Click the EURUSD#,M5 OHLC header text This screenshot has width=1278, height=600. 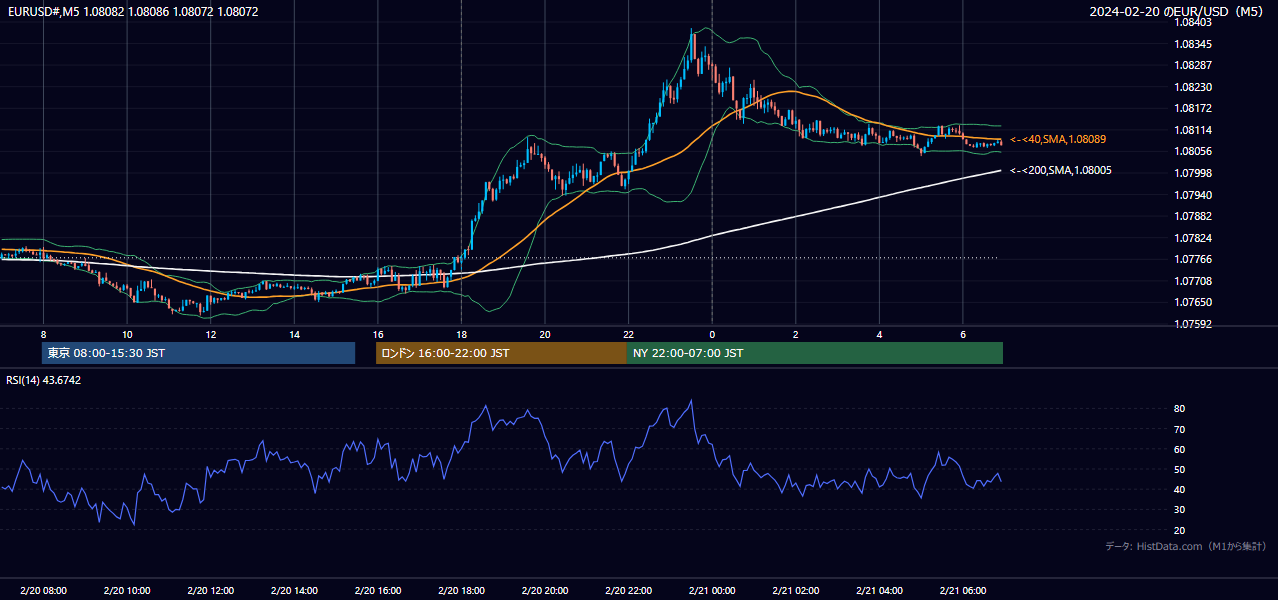131,11
